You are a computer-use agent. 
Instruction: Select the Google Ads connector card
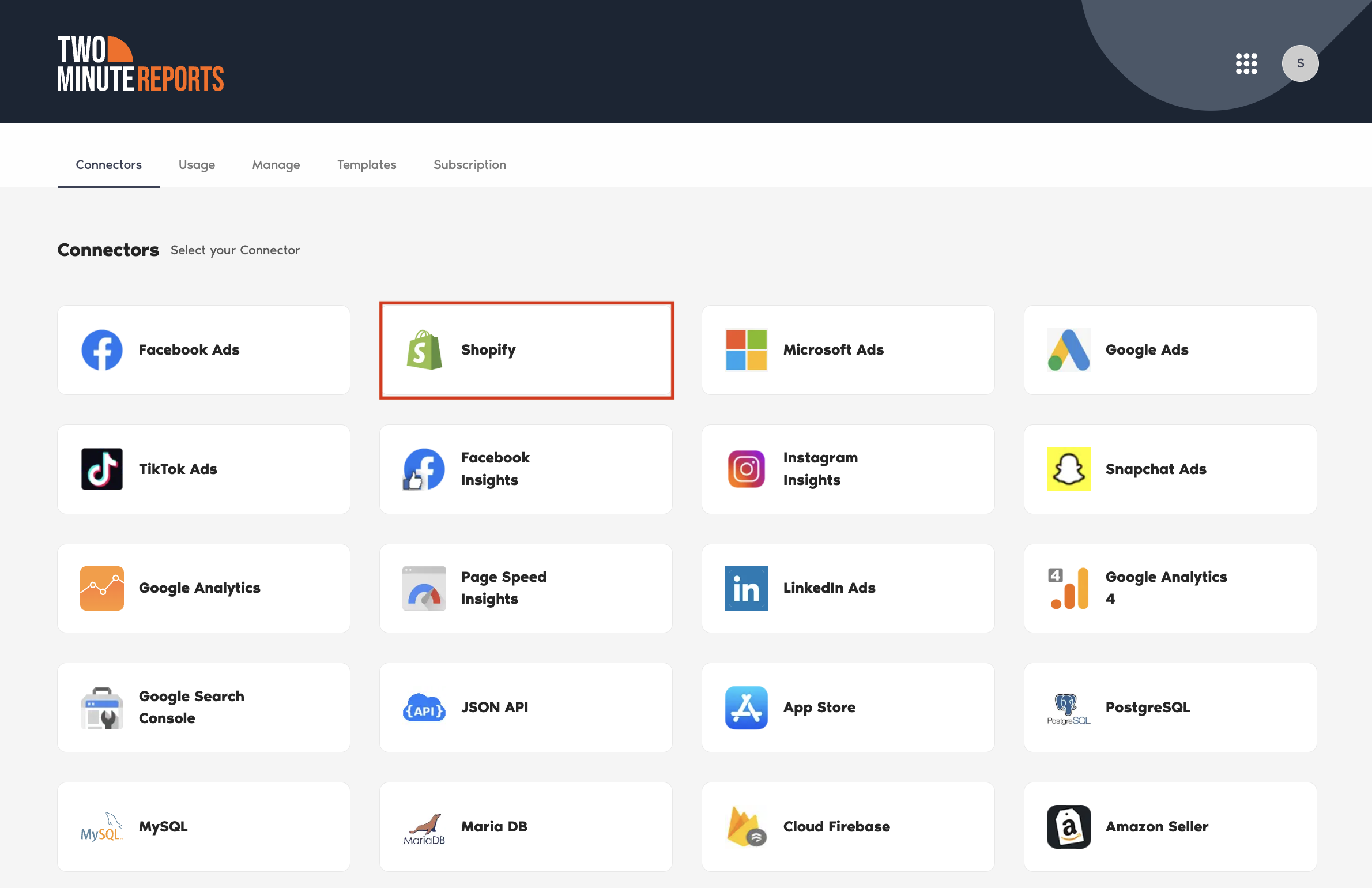1170,350
